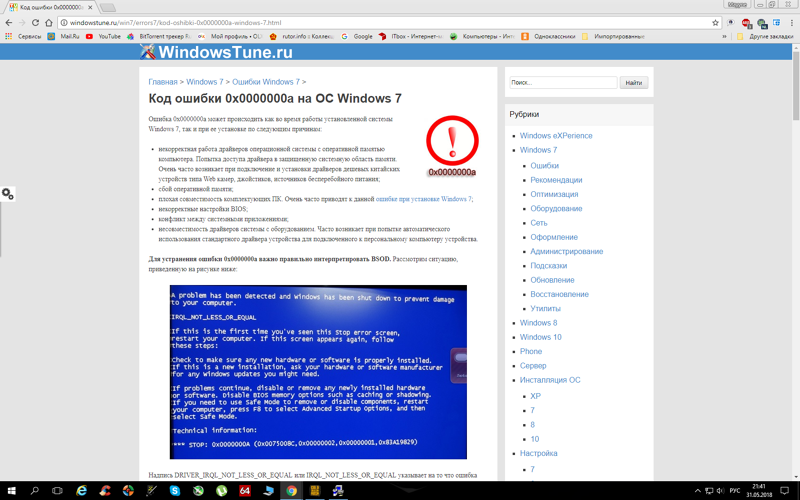Open XP installation subcategory

click(x=535, y=396)
